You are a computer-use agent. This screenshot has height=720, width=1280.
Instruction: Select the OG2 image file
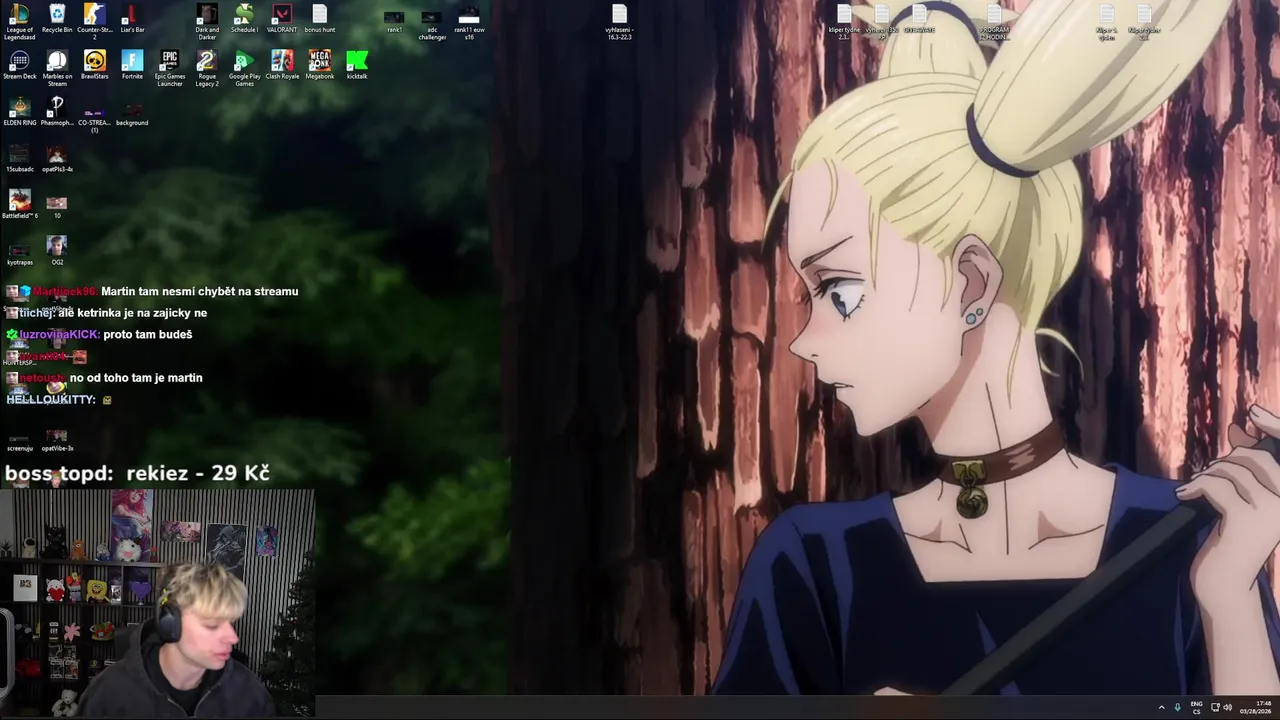click(x=57, y=251)
